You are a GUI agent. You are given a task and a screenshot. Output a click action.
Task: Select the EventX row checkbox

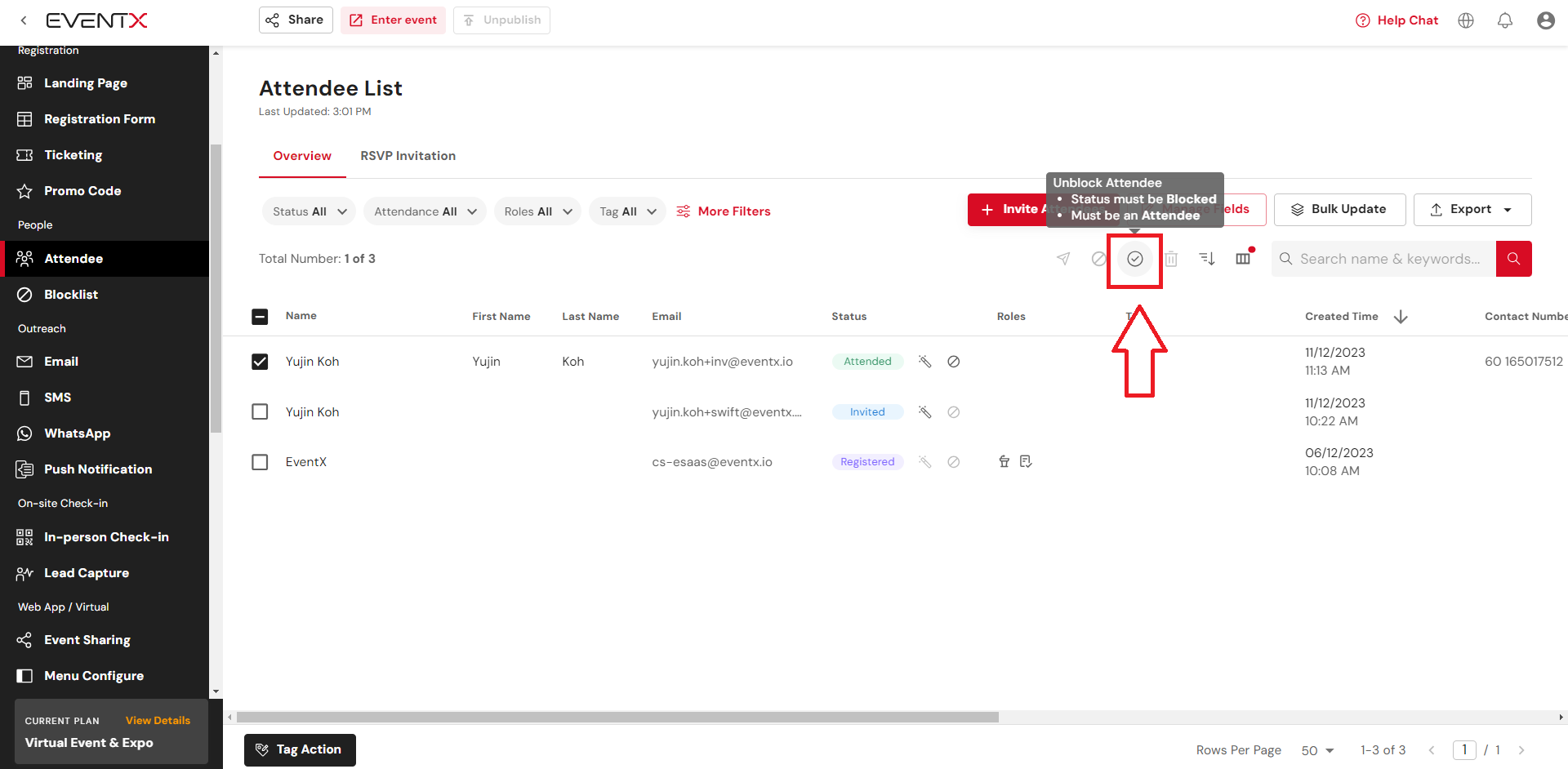click(x=260, y=462)
